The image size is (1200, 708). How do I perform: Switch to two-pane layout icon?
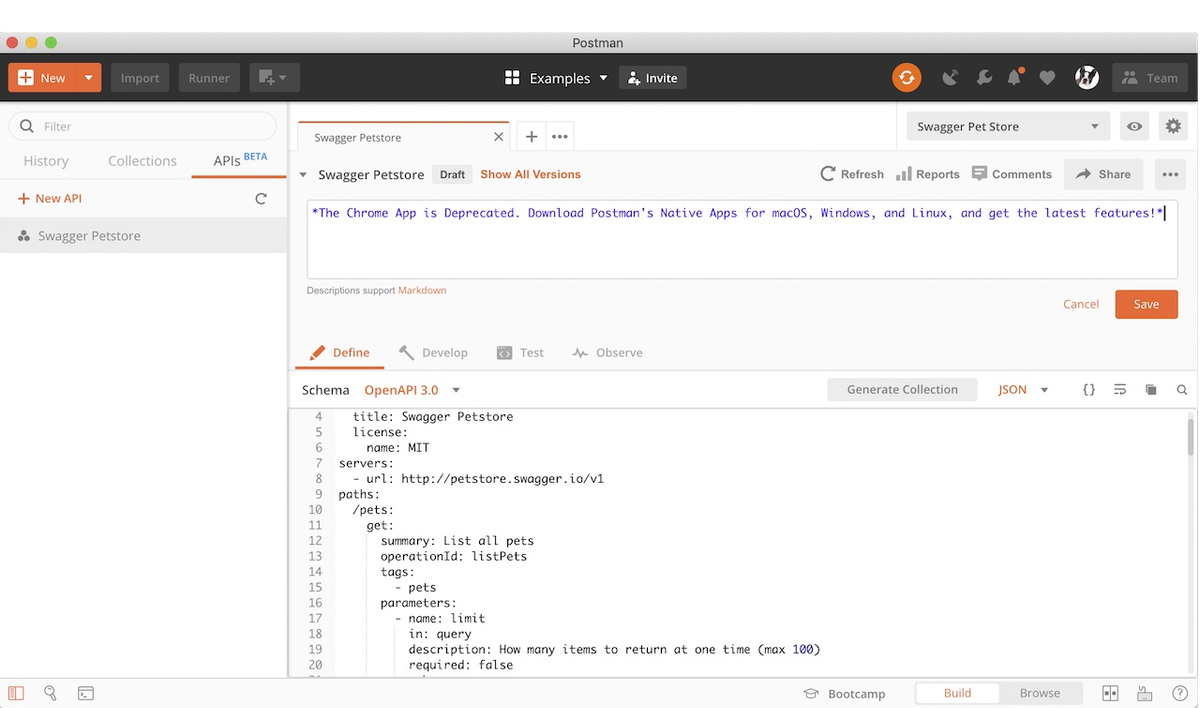point(1110,693)
